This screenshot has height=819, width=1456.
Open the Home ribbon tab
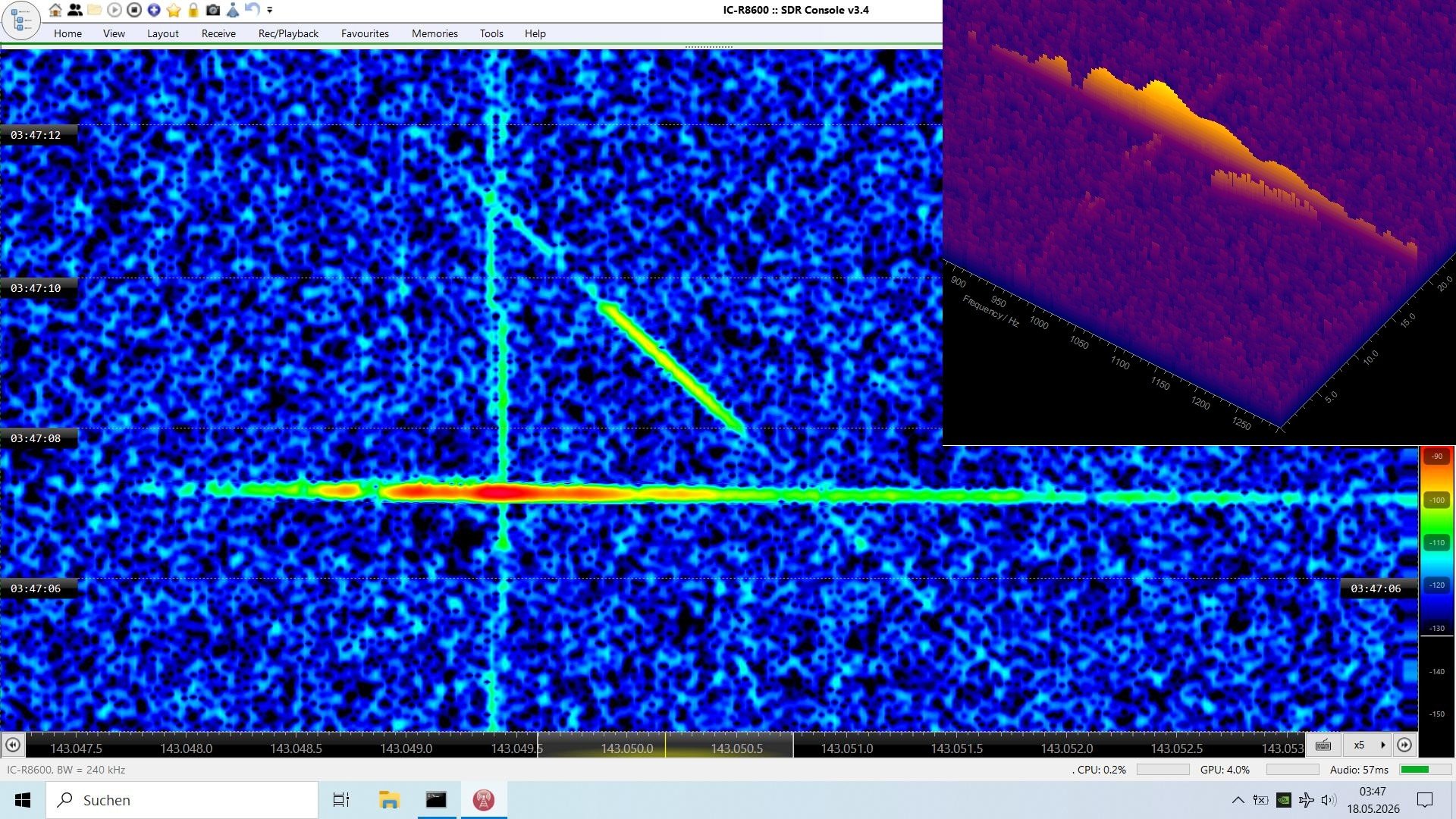coord(67,33)
